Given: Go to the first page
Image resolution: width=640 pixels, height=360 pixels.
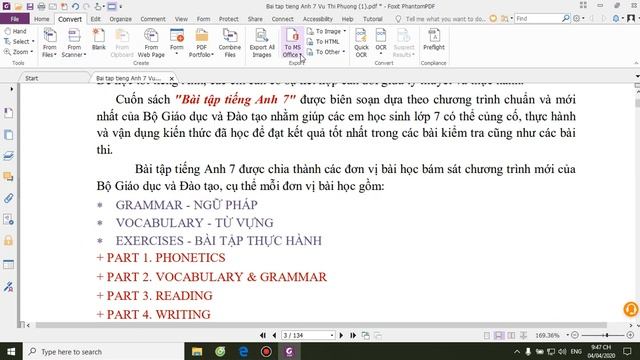Looking at the screenshot, I should click(262, 336).
